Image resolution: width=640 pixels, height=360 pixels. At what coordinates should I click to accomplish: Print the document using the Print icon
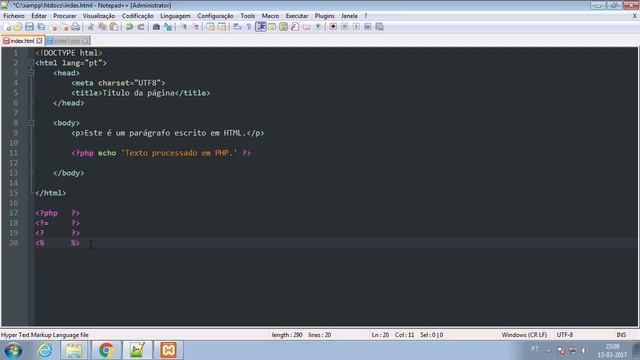click(76, 27)
